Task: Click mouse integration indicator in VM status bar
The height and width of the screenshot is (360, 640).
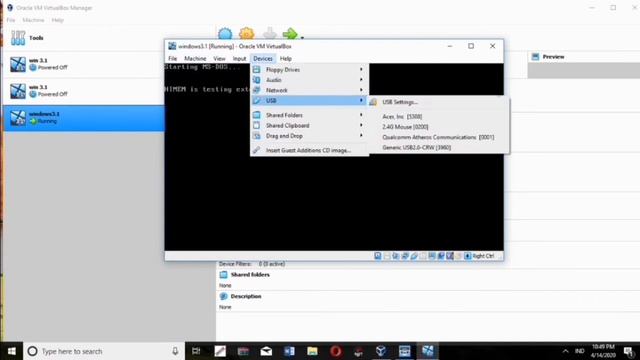Action: tap(459, 256)
